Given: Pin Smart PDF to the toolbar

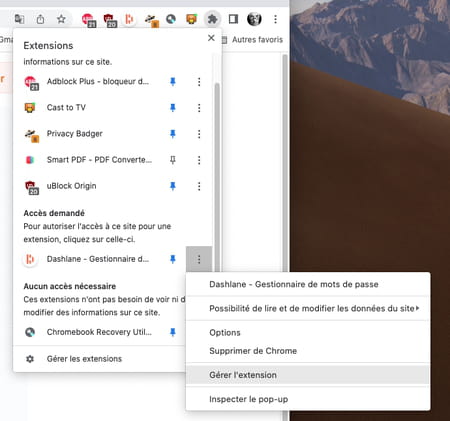Looking at the screenshot, I should tap(173, 160).
